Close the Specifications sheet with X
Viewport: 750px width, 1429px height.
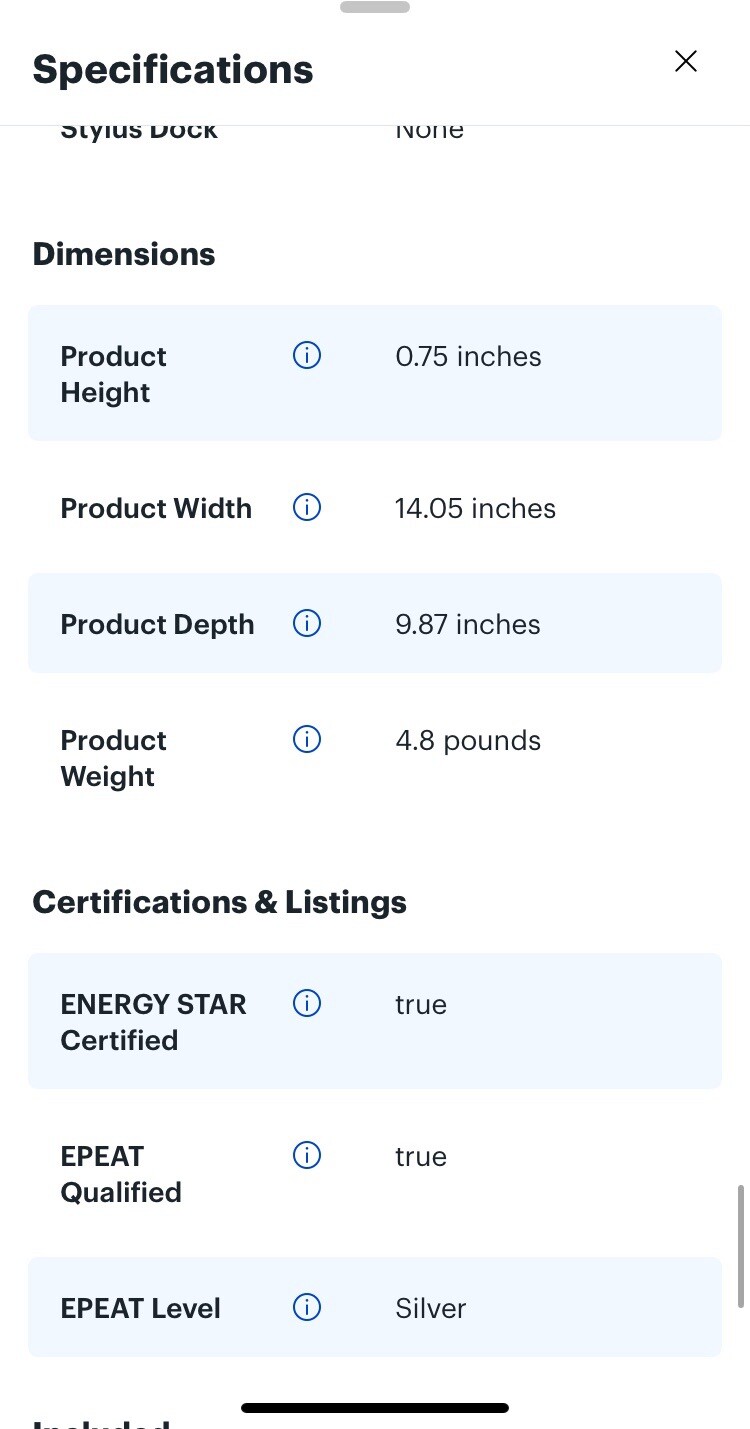tap(686, 62)
